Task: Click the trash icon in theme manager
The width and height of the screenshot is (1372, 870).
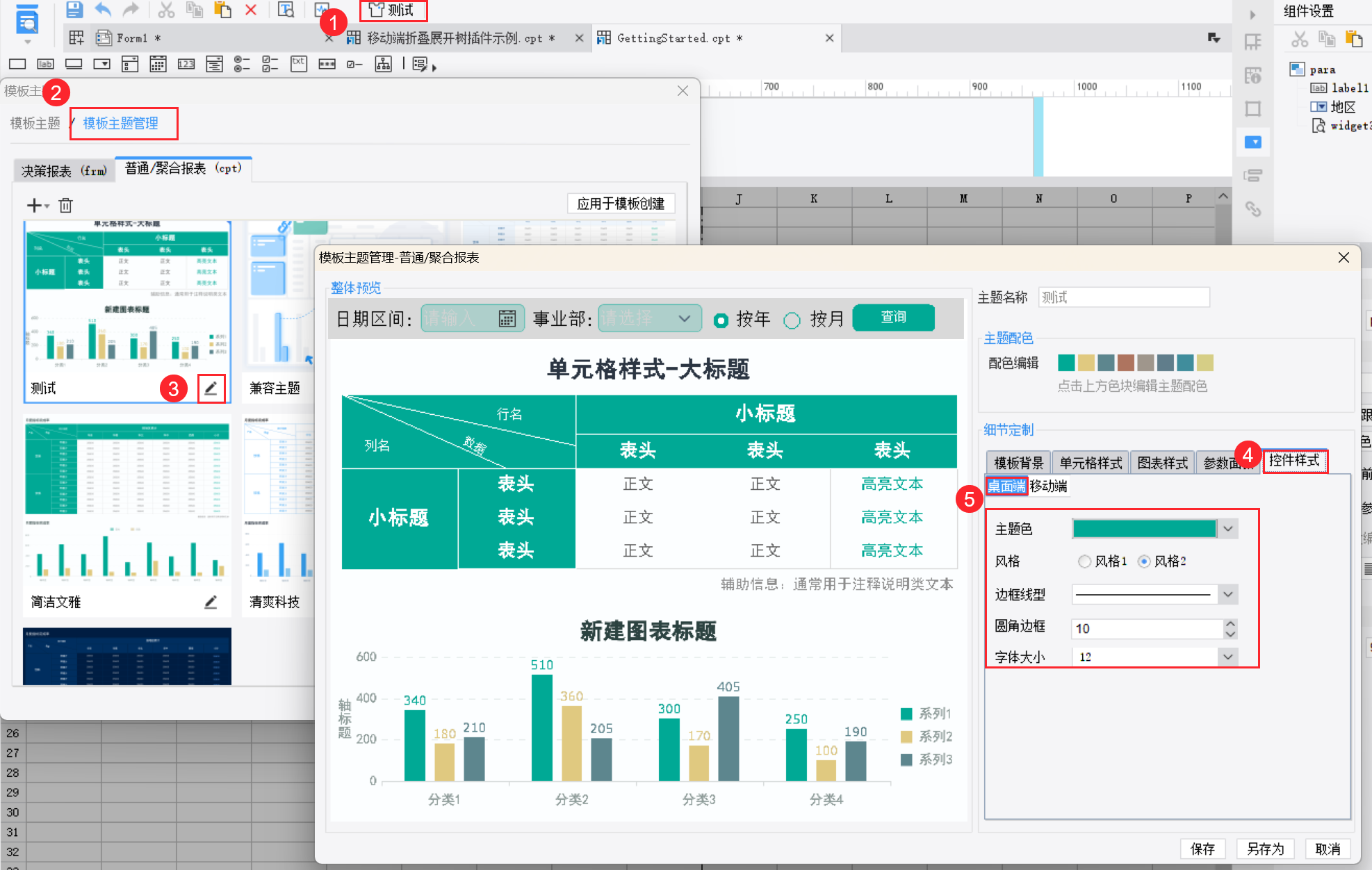Action: coord(65,205)
